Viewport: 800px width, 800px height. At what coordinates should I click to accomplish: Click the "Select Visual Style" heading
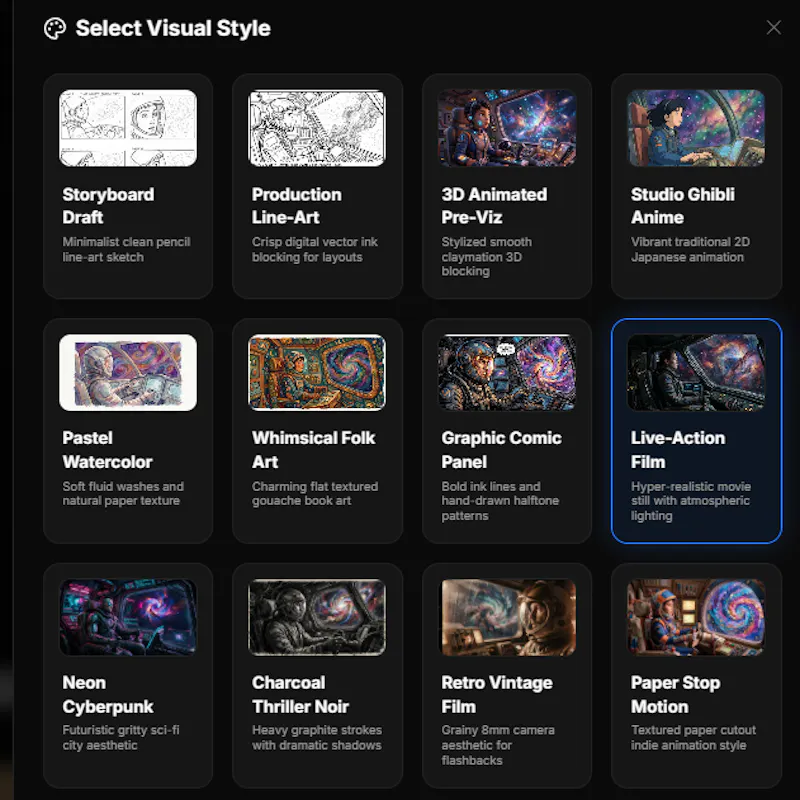(173, 29)
